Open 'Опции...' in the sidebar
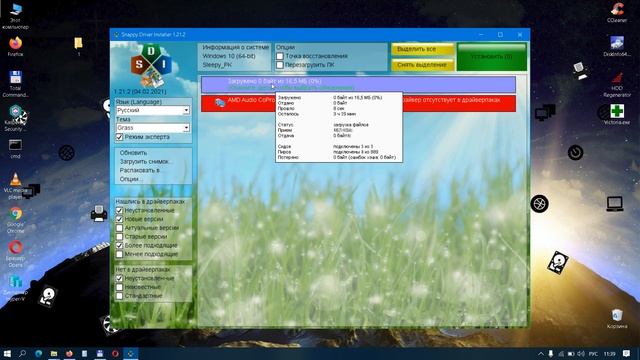This screenshot has height=360, width=640. [x=130, y=179]
